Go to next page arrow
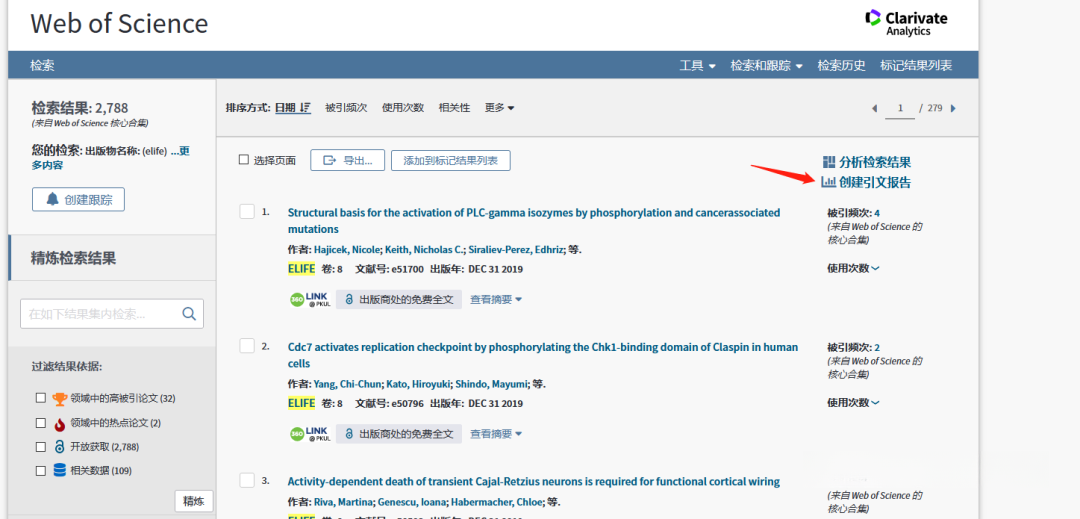Viewport: 1080px width, 519px height. click(x=953, y=108)
